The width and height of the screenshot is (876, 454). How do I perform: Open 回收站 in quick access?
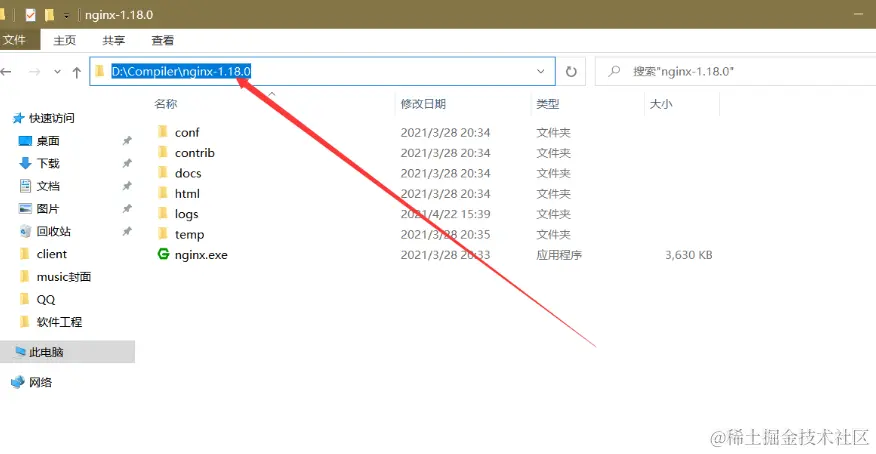[54, 231]
